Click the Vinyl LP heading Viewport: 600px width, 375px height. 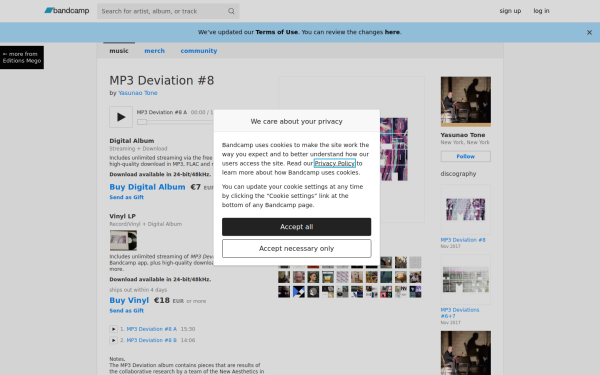pos(122,216)
